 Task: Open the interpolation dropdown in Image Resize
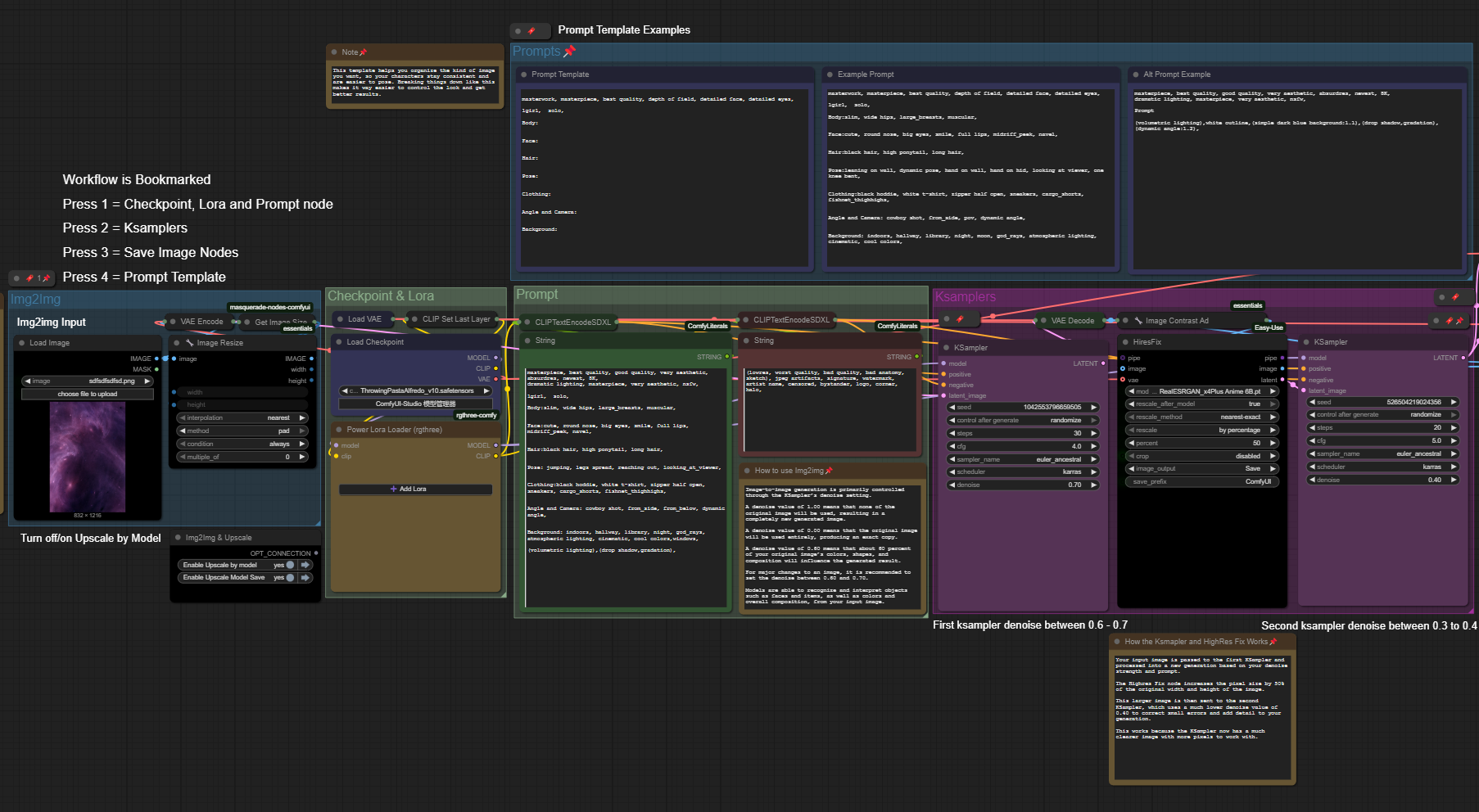pos(242,417)
